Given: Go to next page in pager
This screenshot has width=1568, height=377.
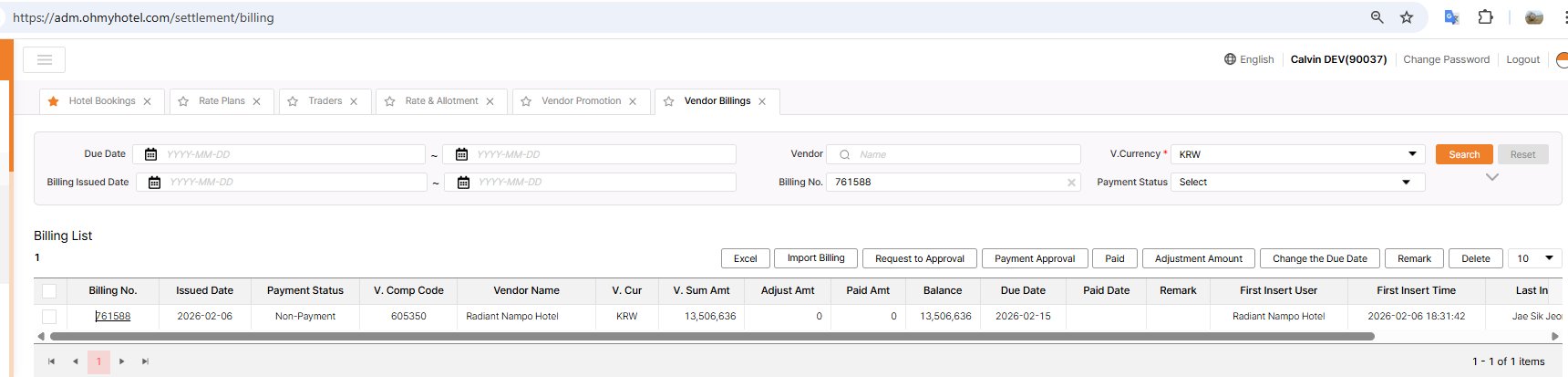Looking at the screenshot, I should click(122, 361).
